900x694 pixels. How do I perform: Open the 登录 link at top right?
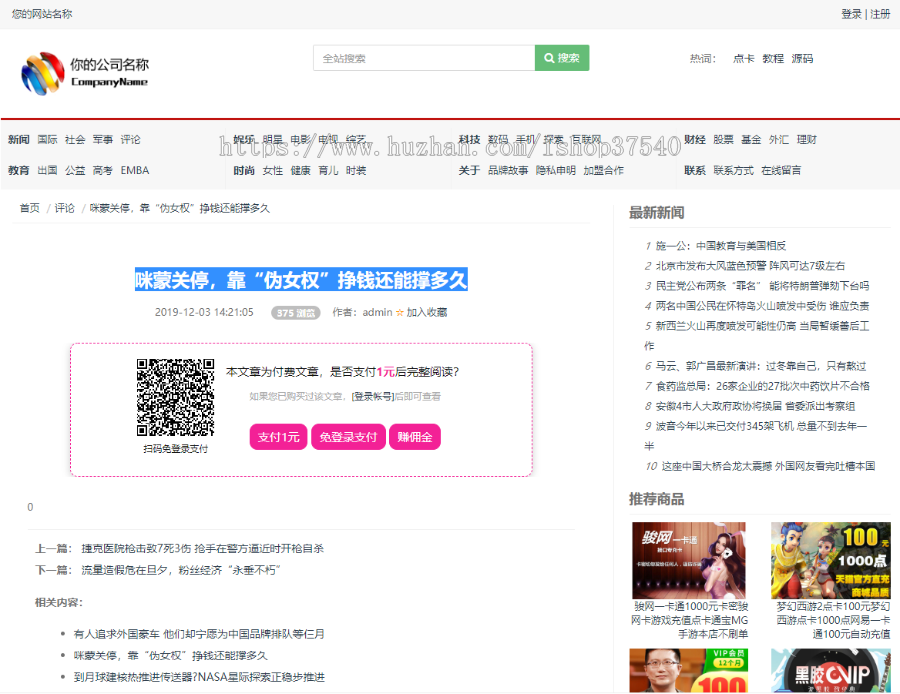[851, 14]
